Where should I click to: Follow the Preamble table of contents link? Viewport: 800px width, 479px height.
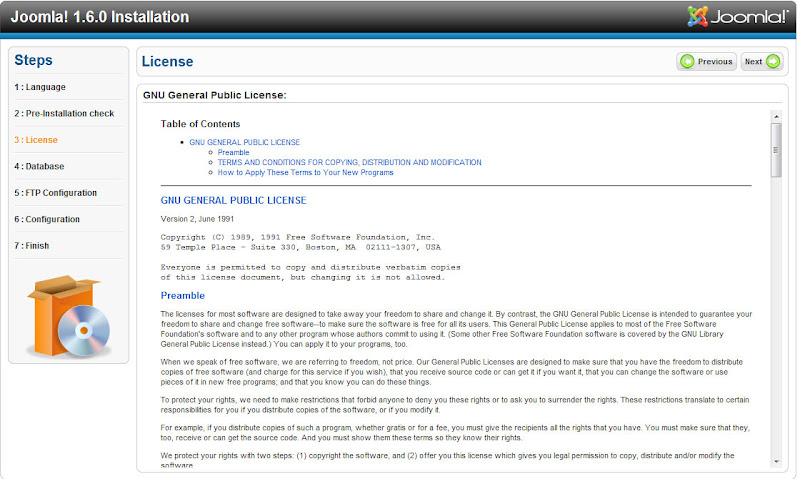point(233,153)
